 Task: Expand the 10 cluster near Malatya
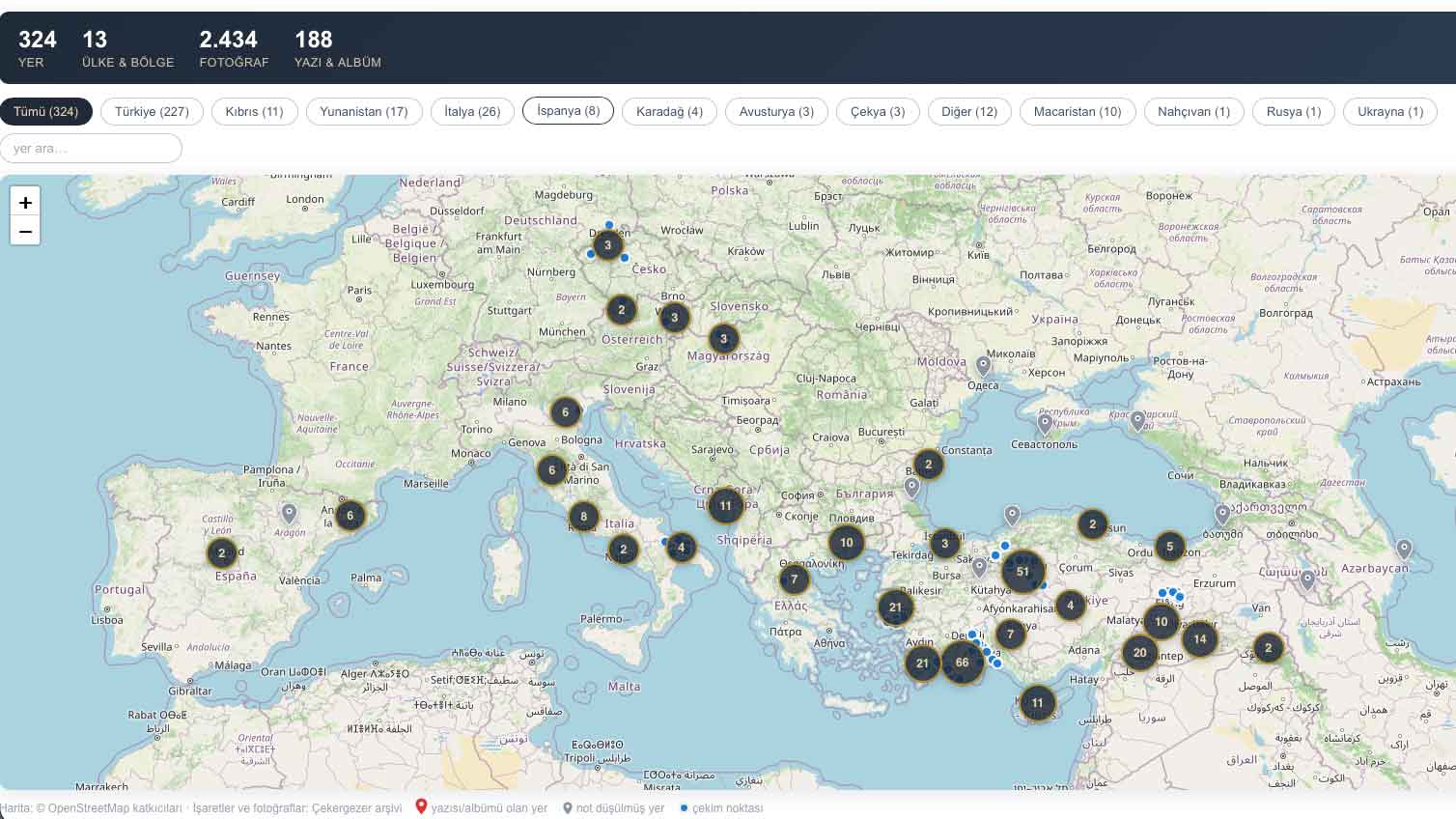[1161, 622]
